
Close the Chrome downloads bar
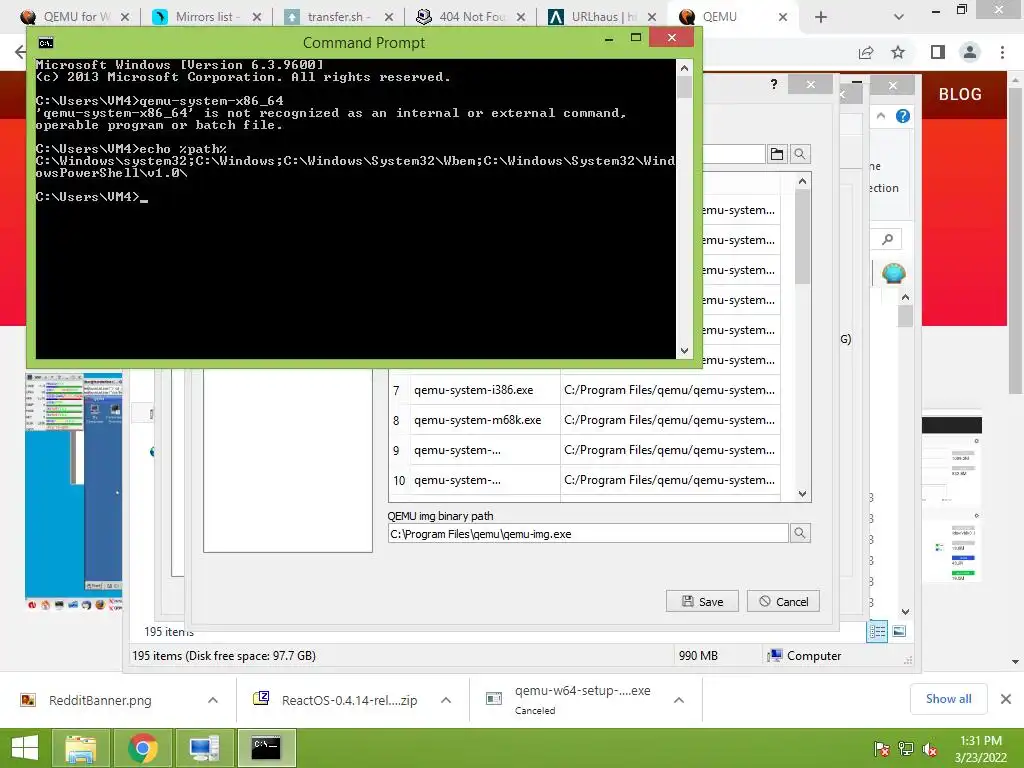click(x=1006, y=699)
